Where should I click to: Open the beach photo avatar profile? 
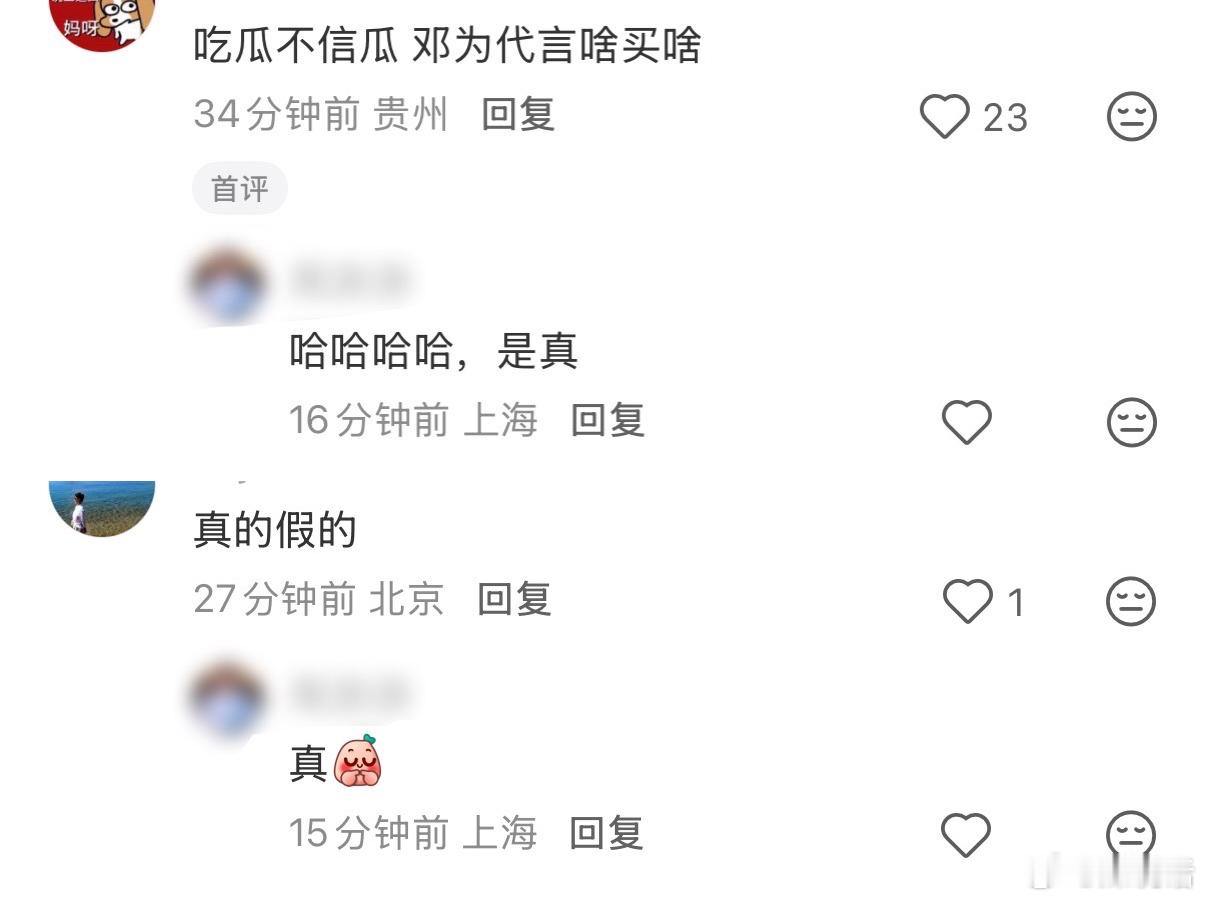click(x=102, y=508)
